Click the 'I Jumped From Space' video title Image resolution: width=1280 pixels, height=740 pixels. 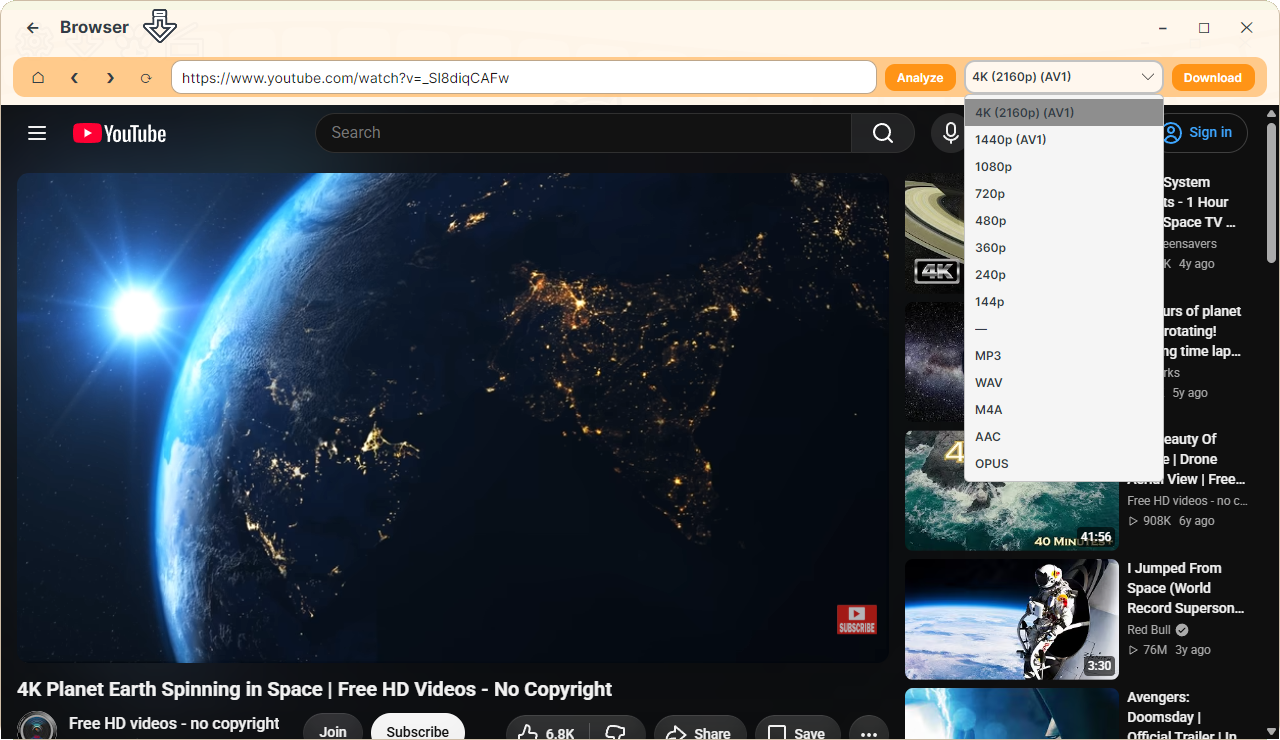coord(1186,588)
